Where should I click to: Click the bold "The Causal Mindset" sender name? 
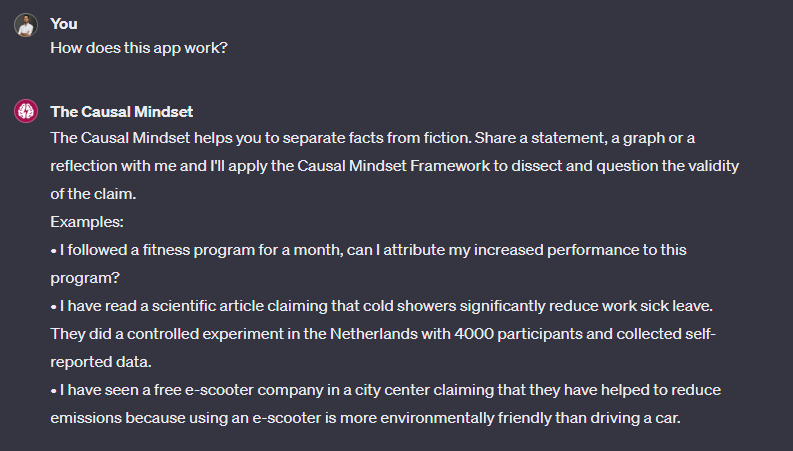tap(121, 112)
